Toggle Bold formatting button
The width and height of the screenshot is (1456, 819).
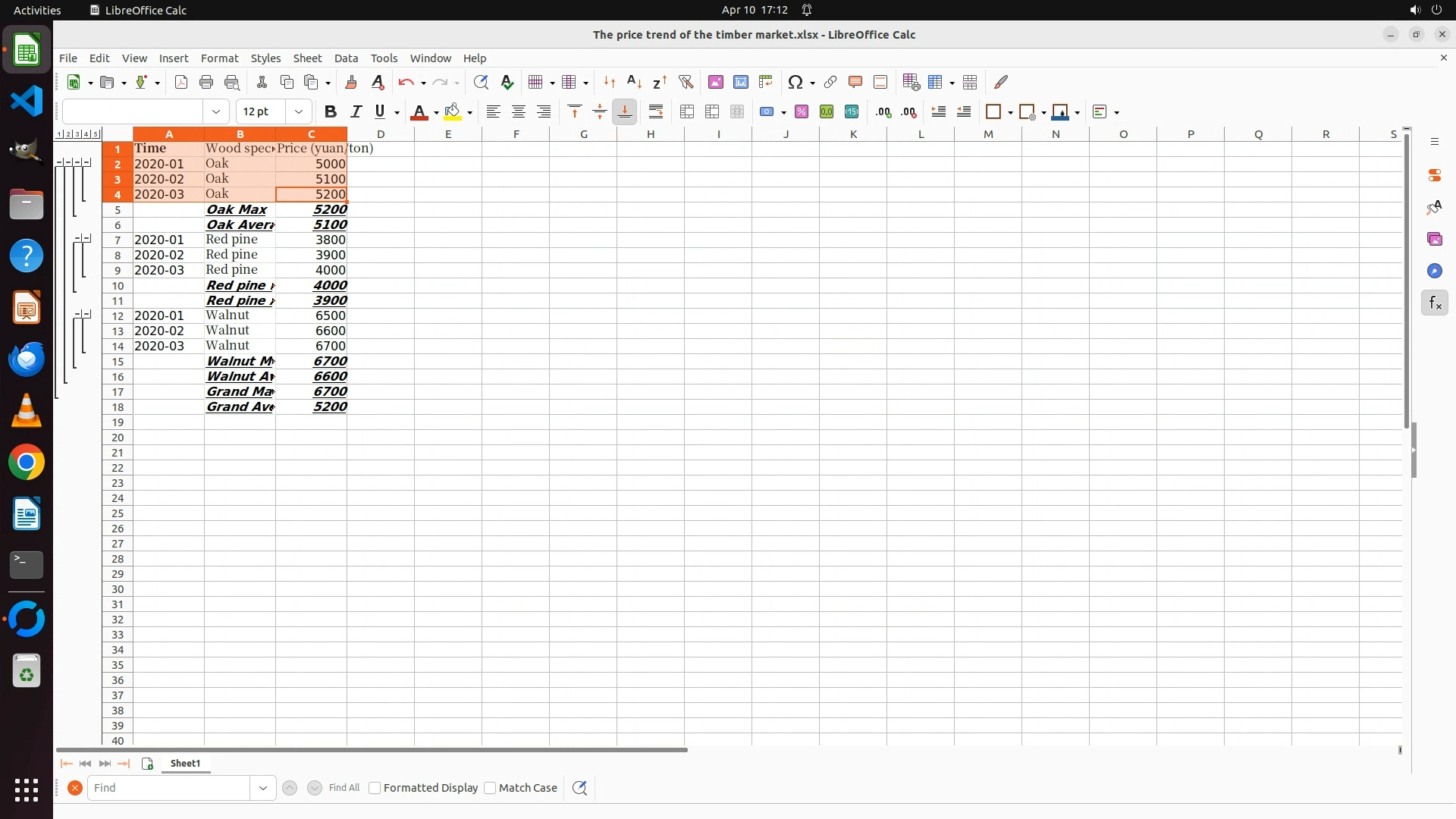(x=330, y=111)
